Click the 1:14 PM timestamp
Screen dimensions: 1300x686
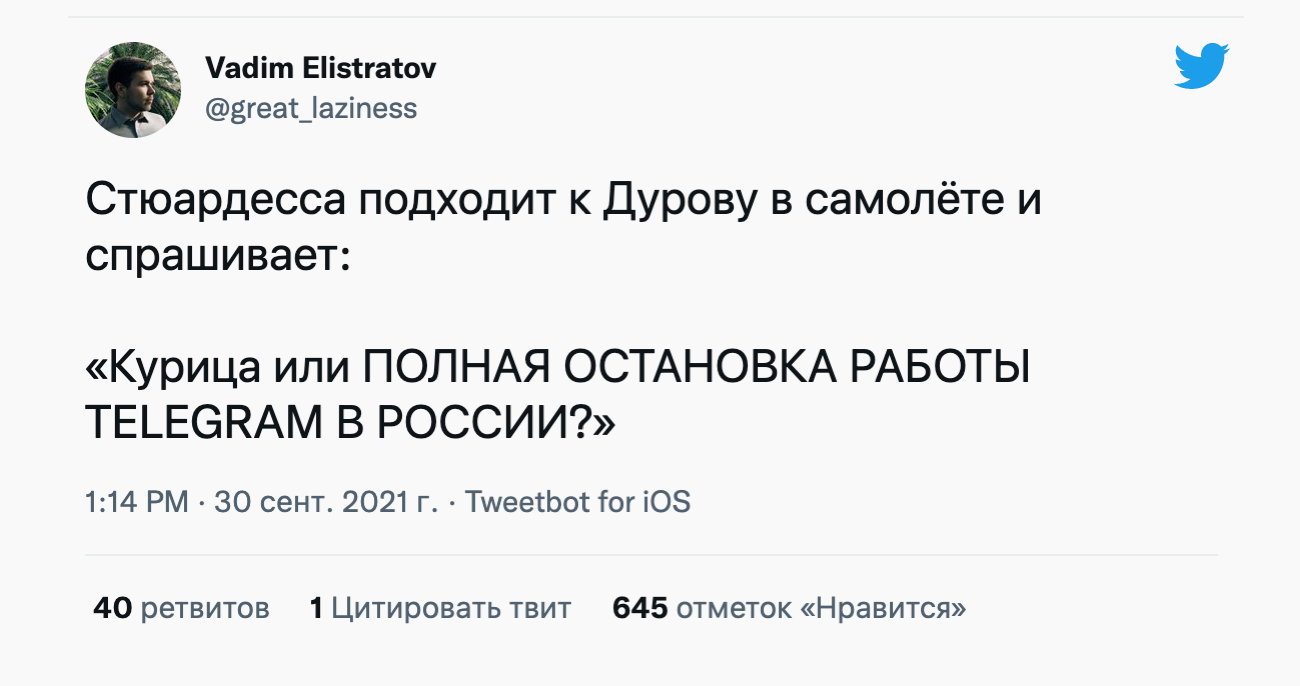point(137,501)
